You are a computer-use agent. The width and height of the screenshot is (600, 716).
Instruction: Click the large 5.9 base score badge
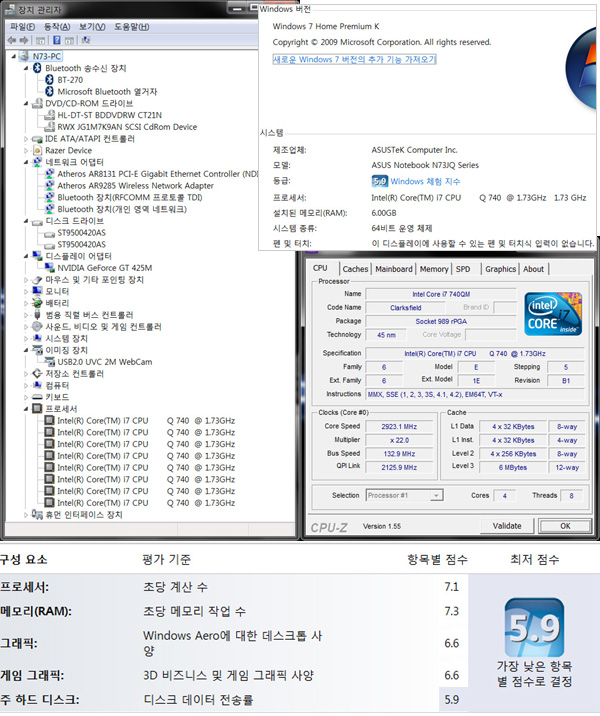coord(534,627)
